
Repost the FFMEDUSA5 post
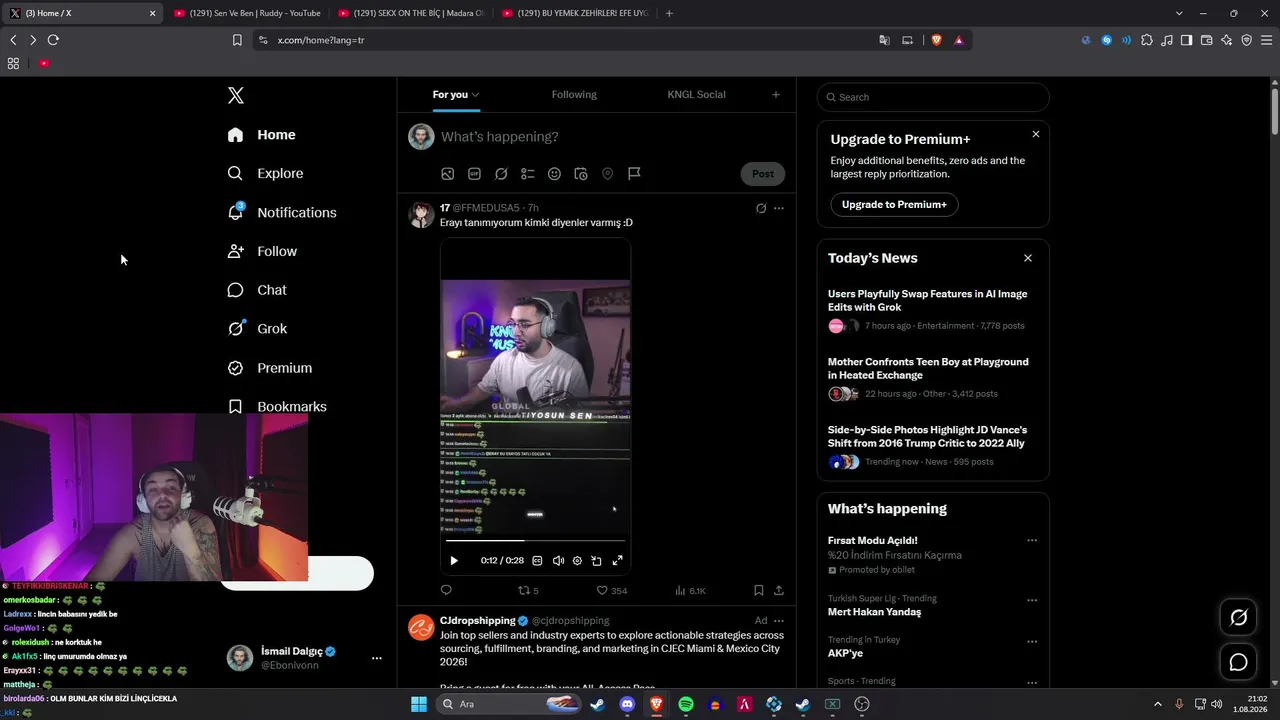(527, 591)
